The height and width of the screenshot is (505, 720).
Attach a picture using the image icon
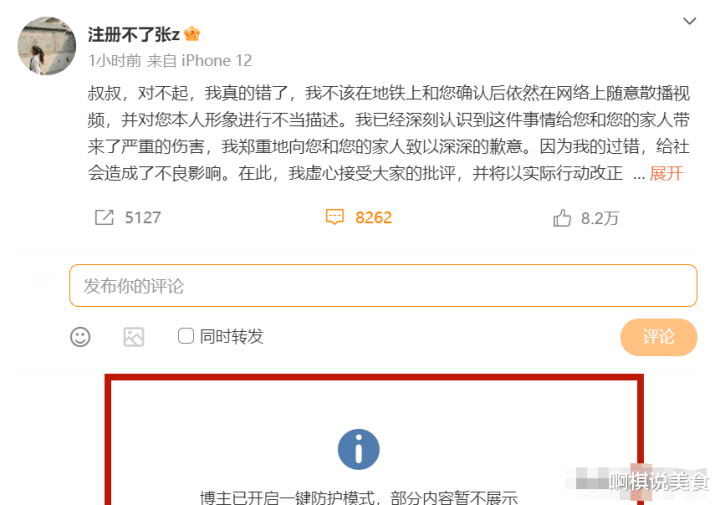tap(134, 337)
